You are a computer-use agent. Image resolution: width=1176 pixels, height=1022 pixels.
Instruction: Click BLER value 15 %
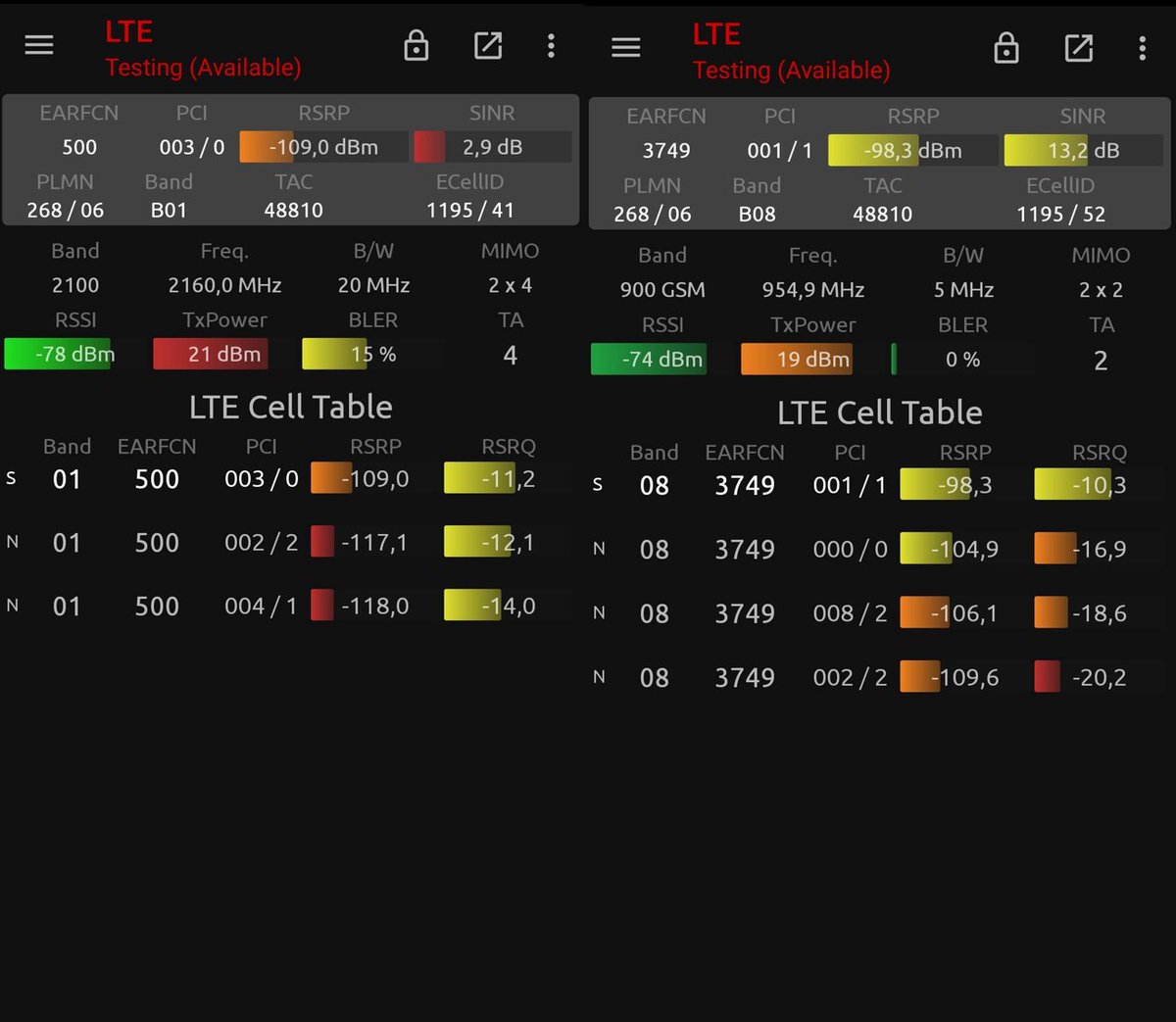point(373,354)
